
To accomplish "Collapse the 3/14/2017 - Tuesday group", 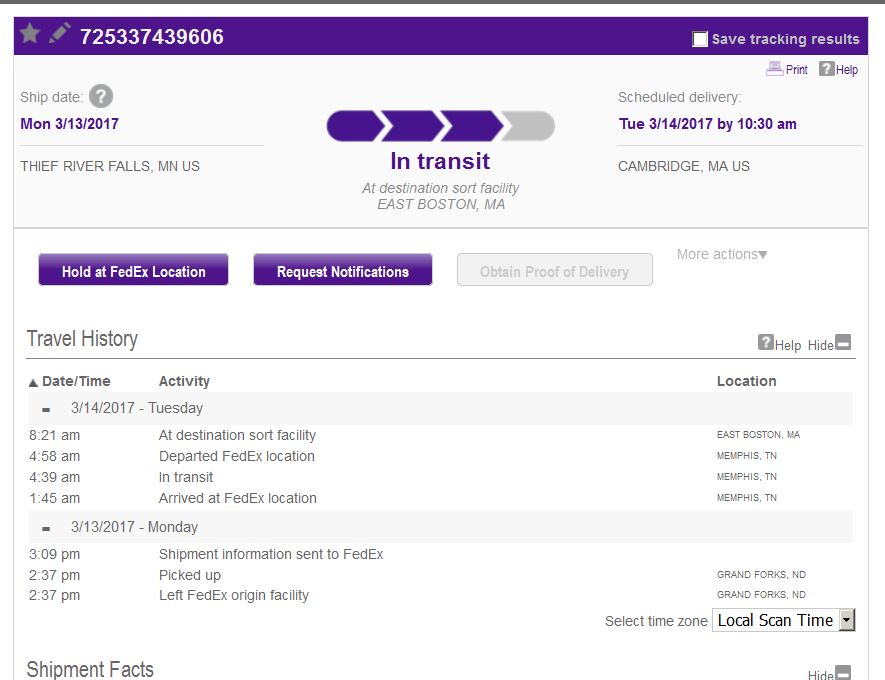I will (x=46, y=409).
